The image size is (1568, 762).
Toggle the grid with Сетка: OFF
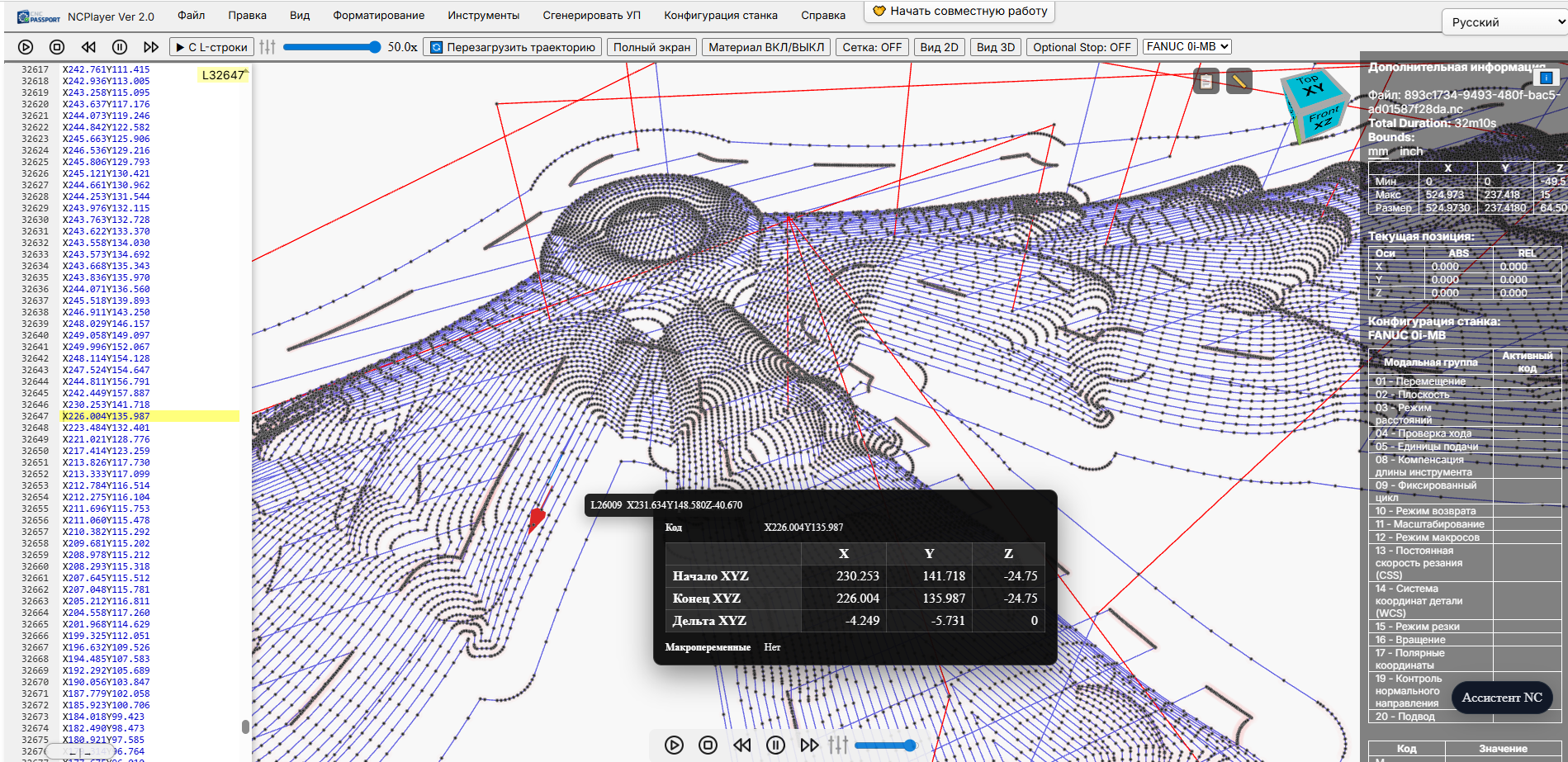pos(872,47)
